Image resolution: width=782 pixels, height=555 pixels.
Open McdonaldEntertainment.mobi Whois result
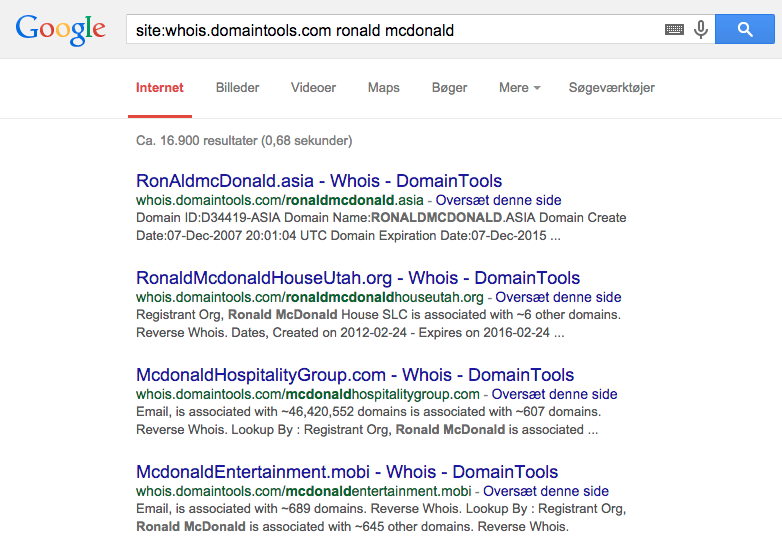(x=347, y=472)
